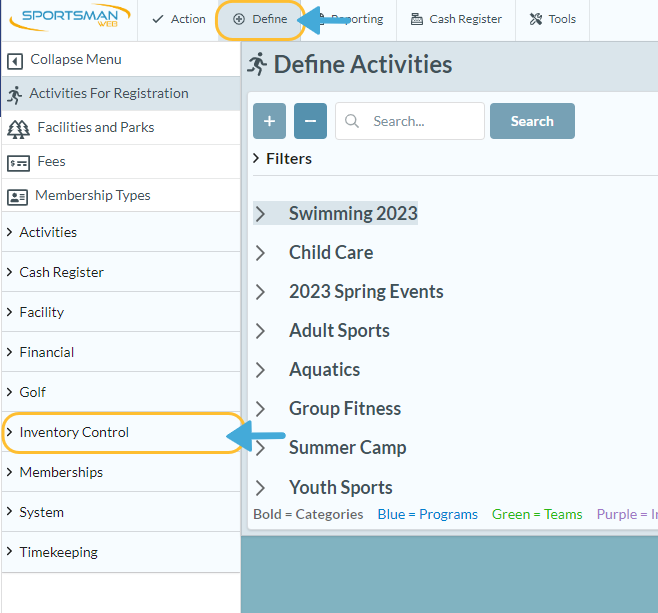Click the Activities For Registration runner icon
Screen dimensions: 658x613
14,94
